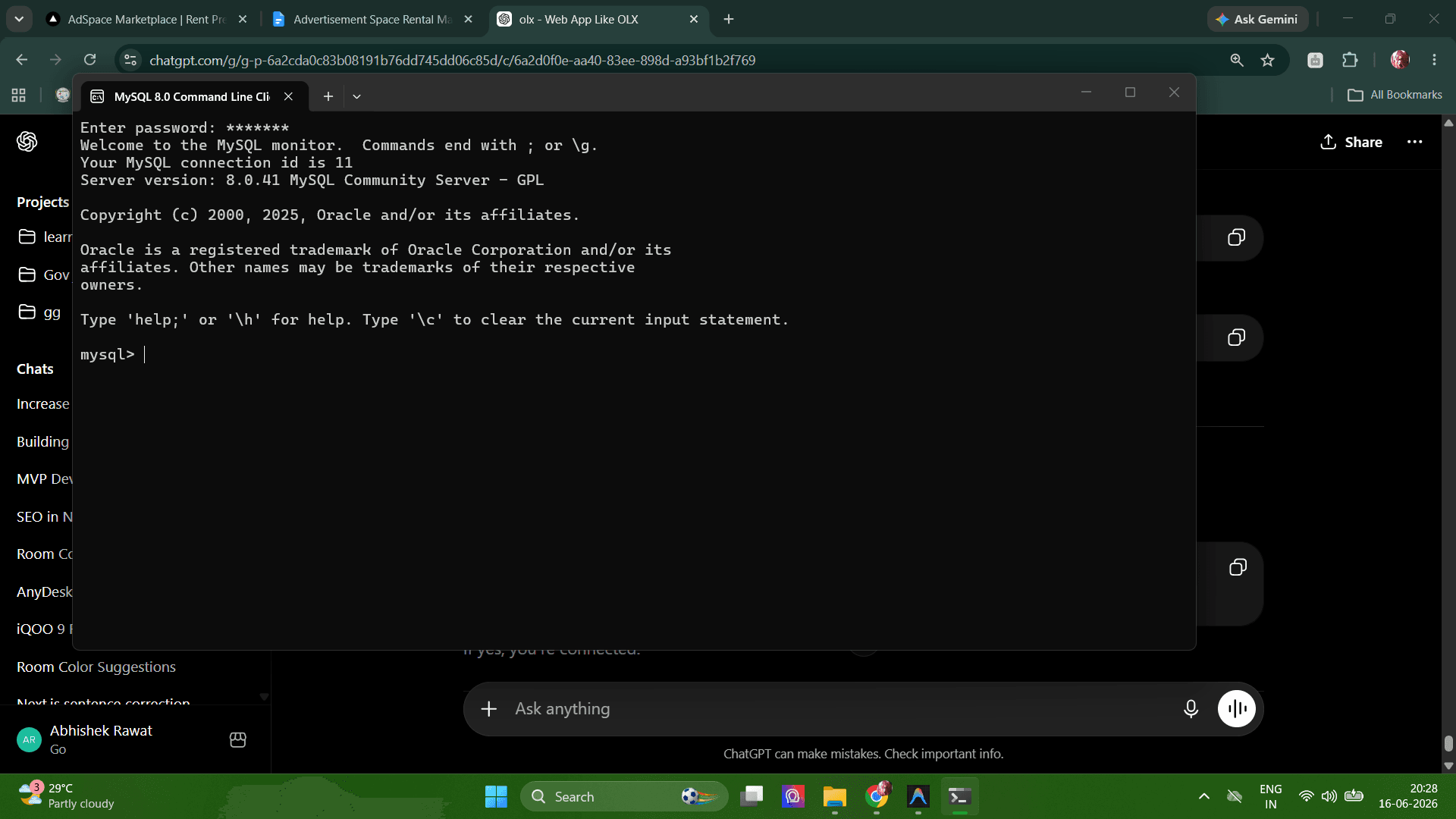
Task: Open the clock and date panel
Action: click(1408, 797)
